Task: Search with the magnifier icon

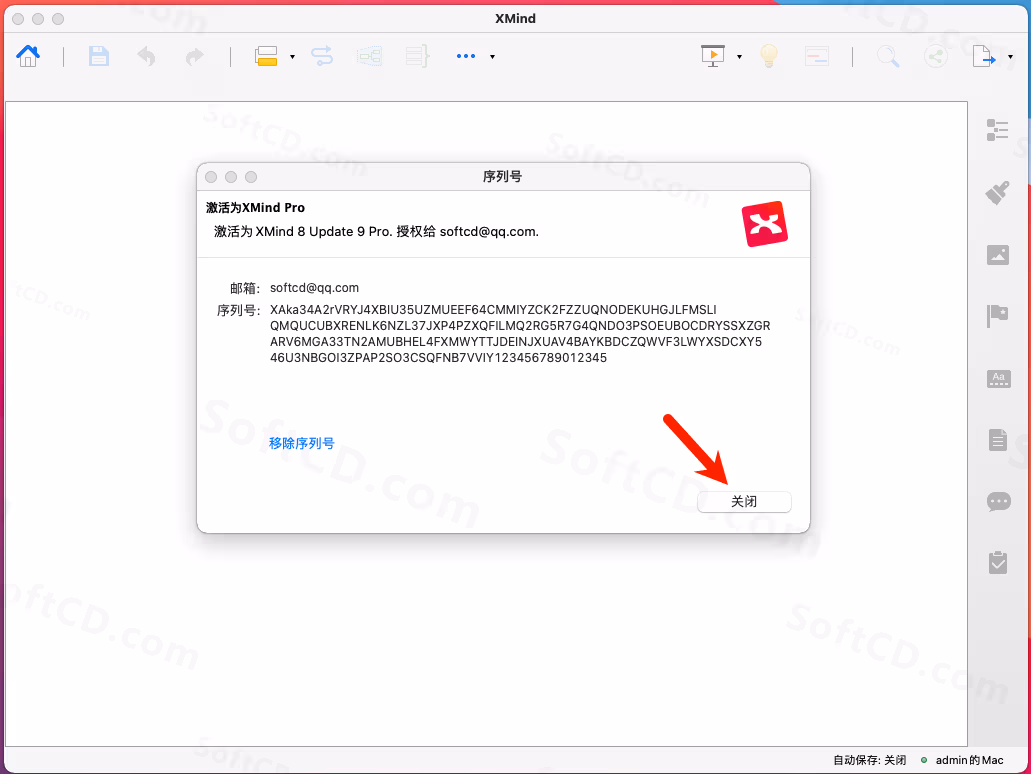Action: pos(888,57)
